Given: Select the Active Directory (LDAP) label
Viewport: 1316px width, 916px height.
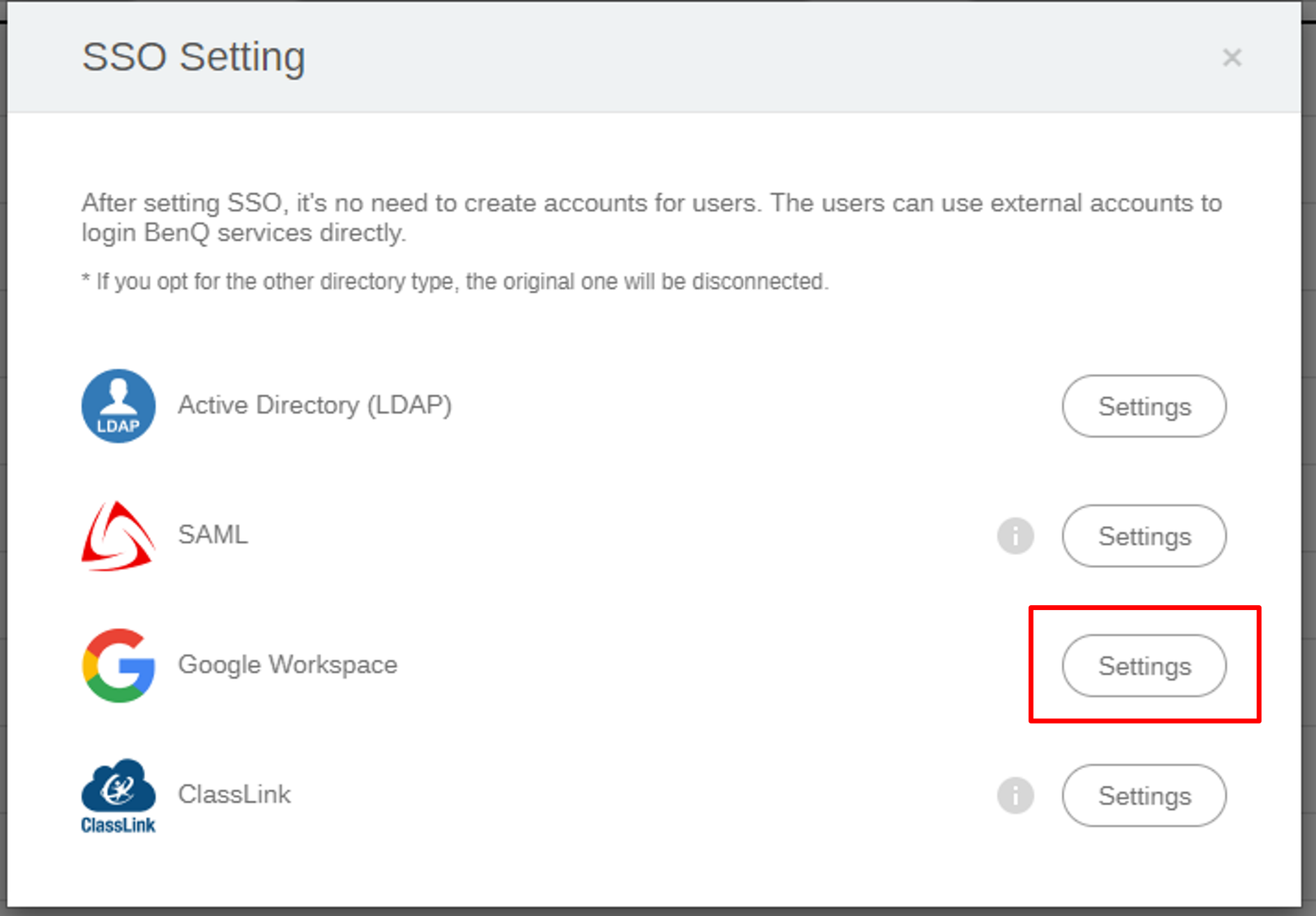Looking at the screenshot, I should [x=315, y=405].
